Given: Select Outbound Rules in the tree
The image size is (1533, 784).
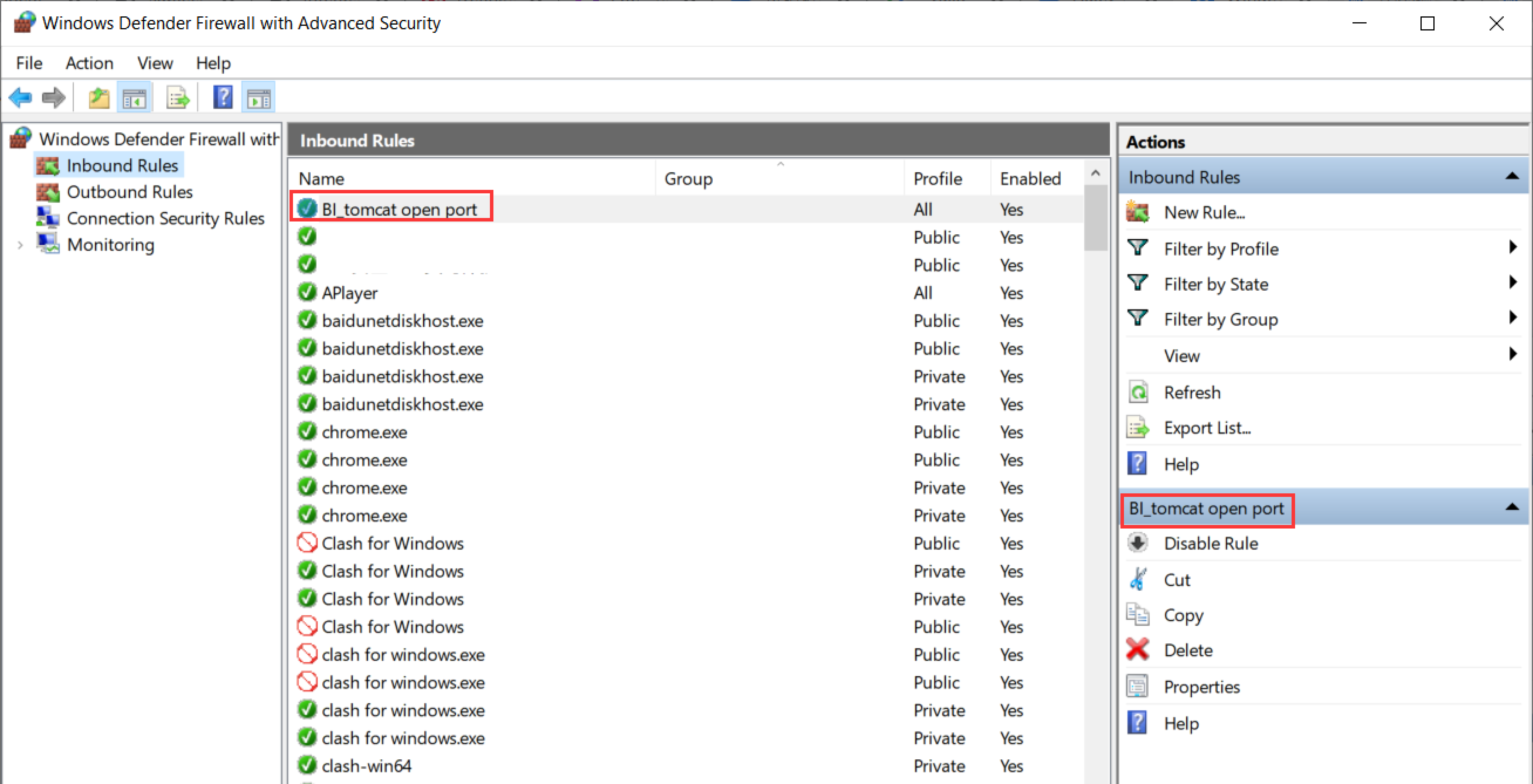Looking at the screenshot, I should coord(129,192).
